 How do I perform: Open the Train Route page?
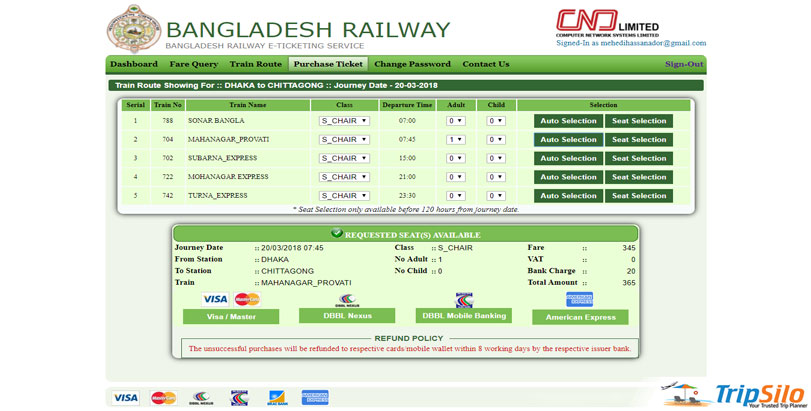(x=256, y=64)
